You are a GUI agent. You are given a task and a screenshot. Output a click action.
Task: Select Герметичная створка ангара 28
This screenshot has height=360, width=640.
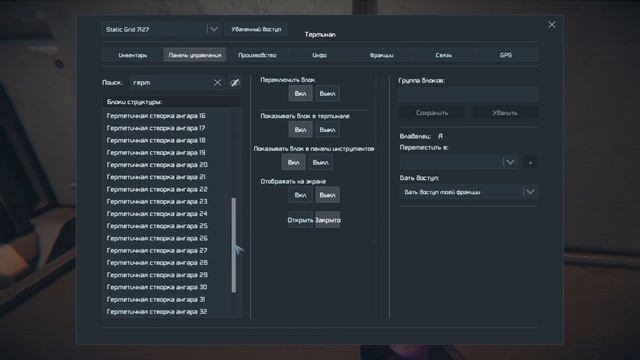[165, 263]
